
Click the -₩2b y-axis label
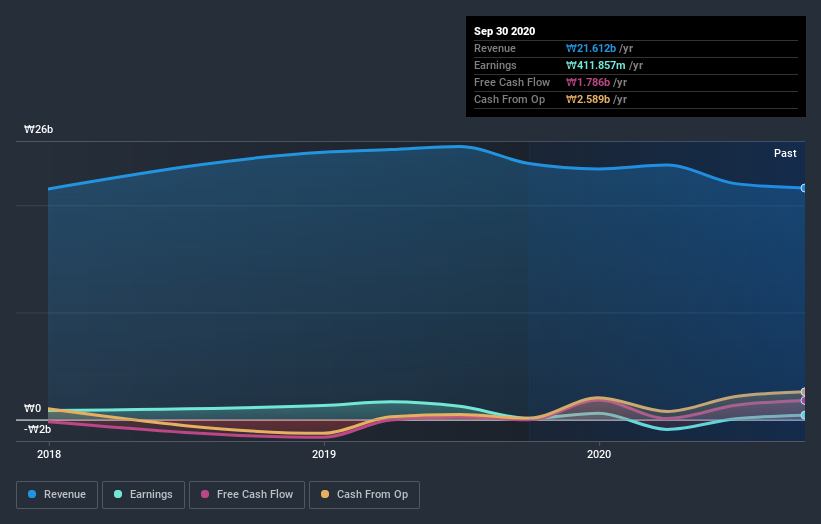[x=38, y=429]
